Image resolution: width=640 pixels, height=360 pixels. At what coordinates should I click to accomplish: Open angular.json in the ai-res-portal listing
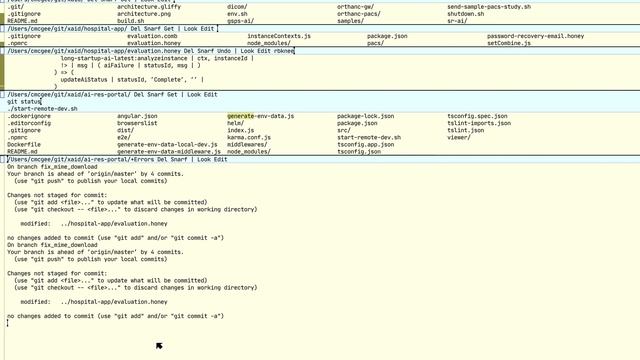coord(137,116)
